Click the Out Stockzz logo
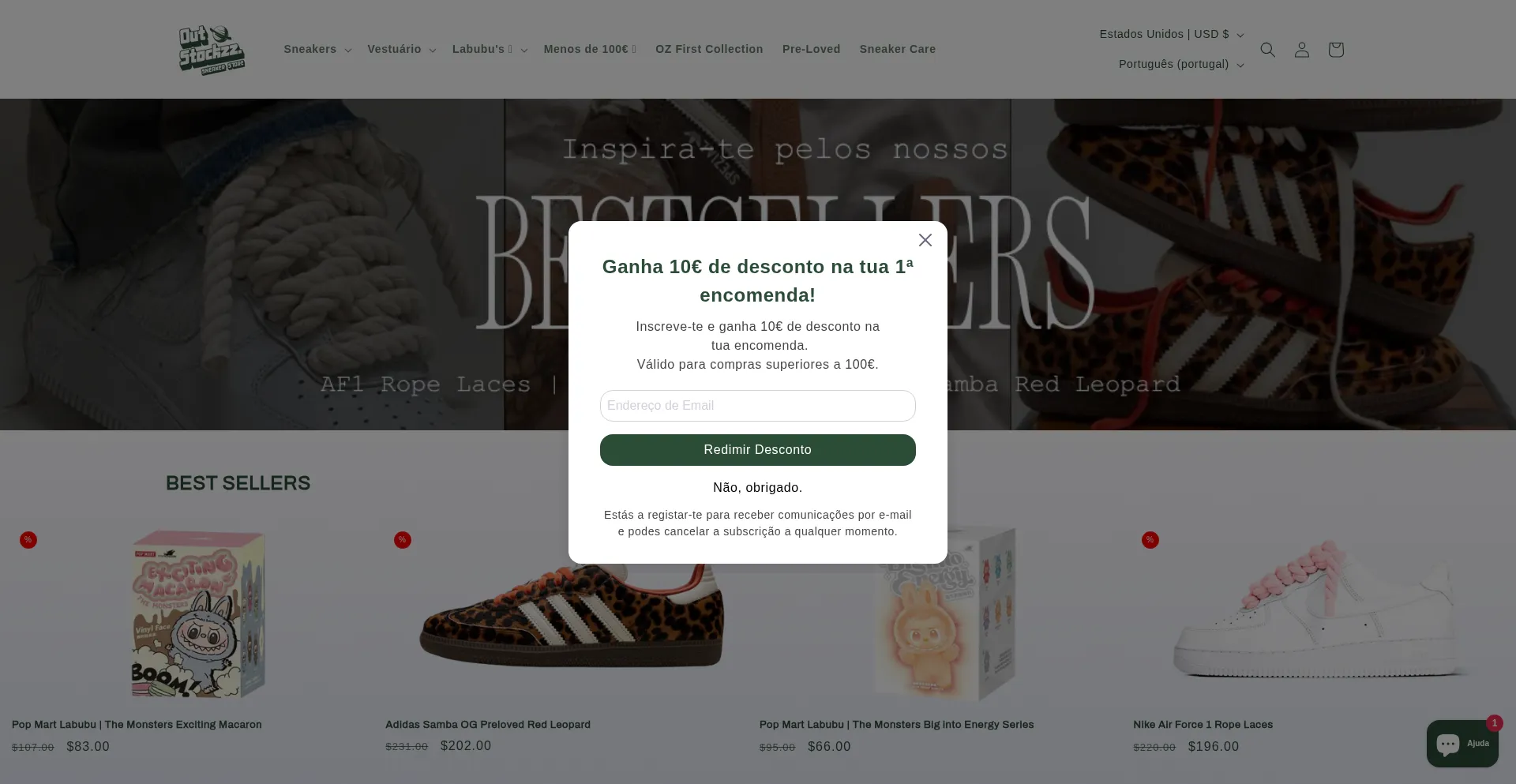Viewport: 1516px width, 784px height. (212, 50)
